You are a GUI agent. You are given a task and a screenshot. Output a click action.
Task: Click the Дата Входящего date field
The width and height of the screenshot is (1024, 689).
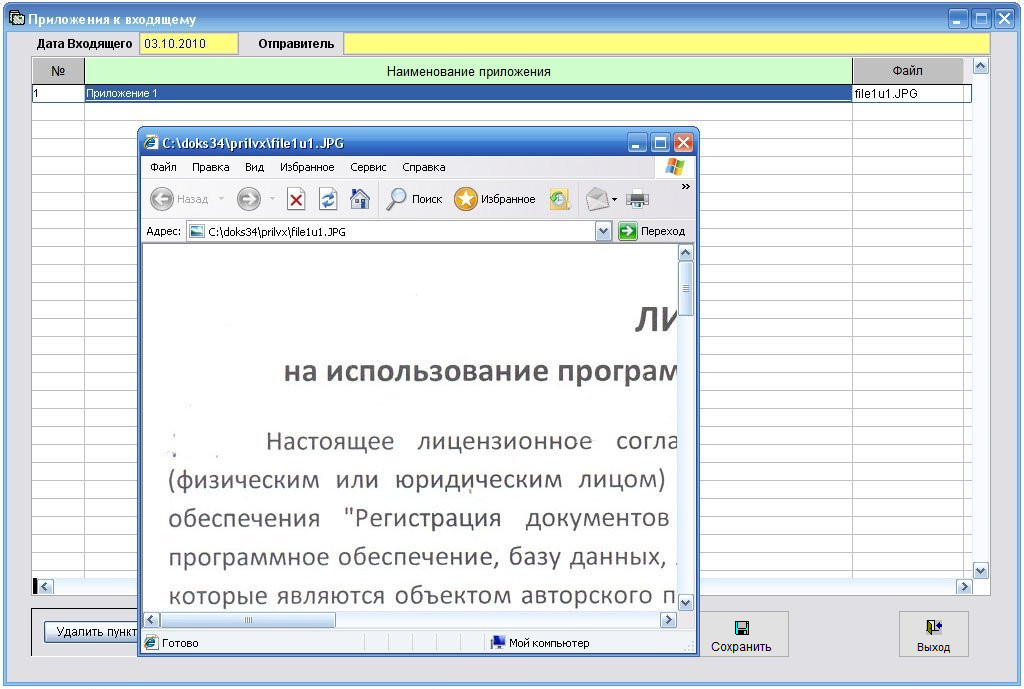(x=189, y=44)
